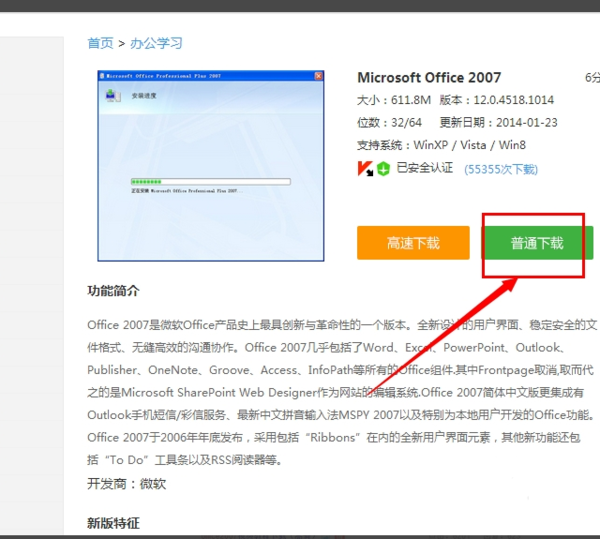Click the 已安全认证 label
This screenshot has width=600, height=539.
click(x=425, y=168)
